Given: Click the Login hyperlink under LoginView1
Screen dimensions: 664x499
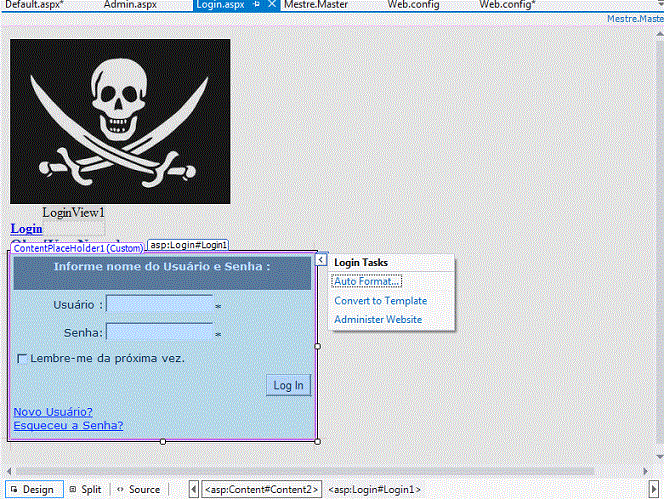Looking at the screenshot, I should coord(26,229).
